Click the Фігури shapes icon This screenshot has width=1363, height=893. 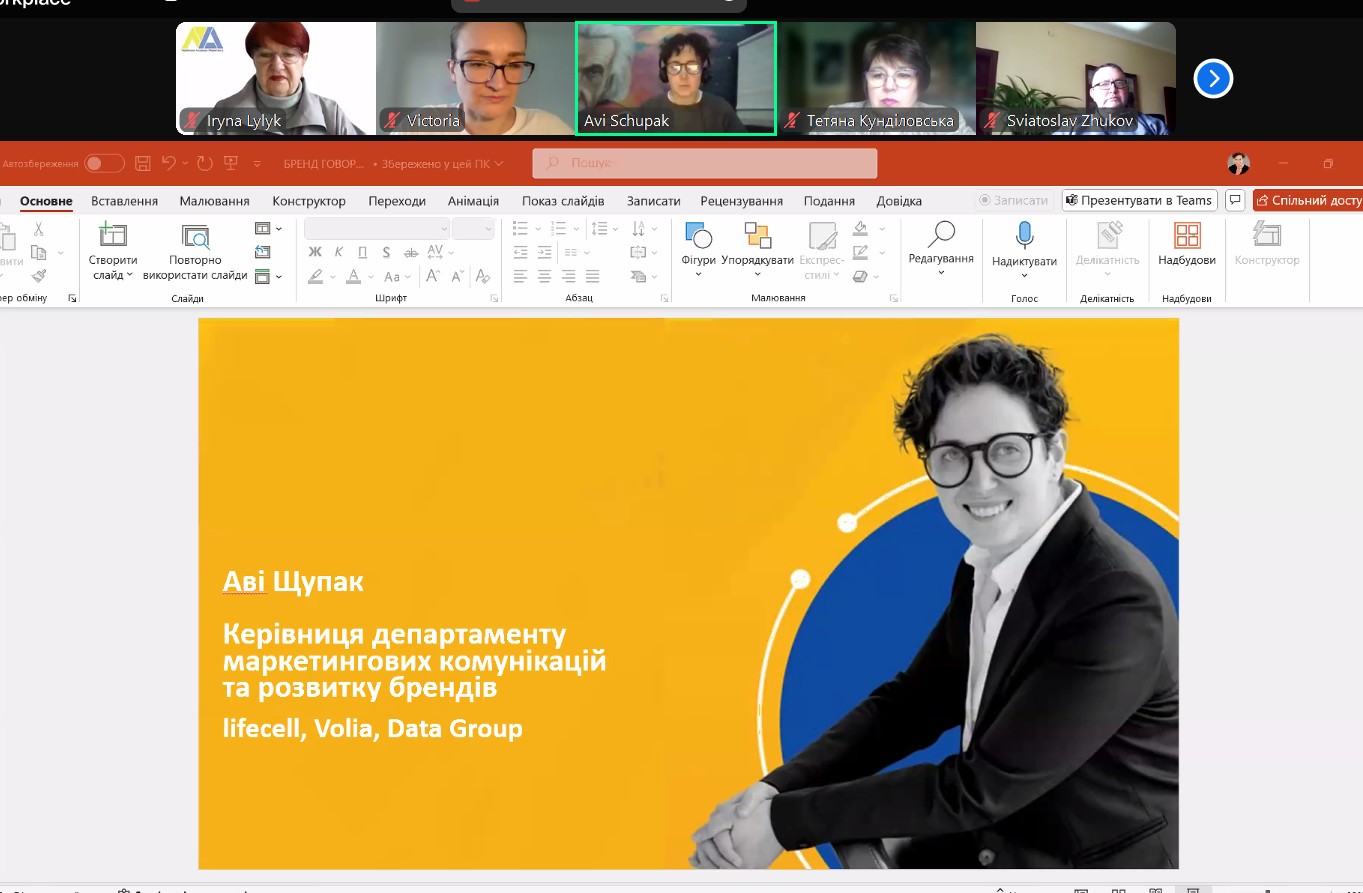[698, 236]
